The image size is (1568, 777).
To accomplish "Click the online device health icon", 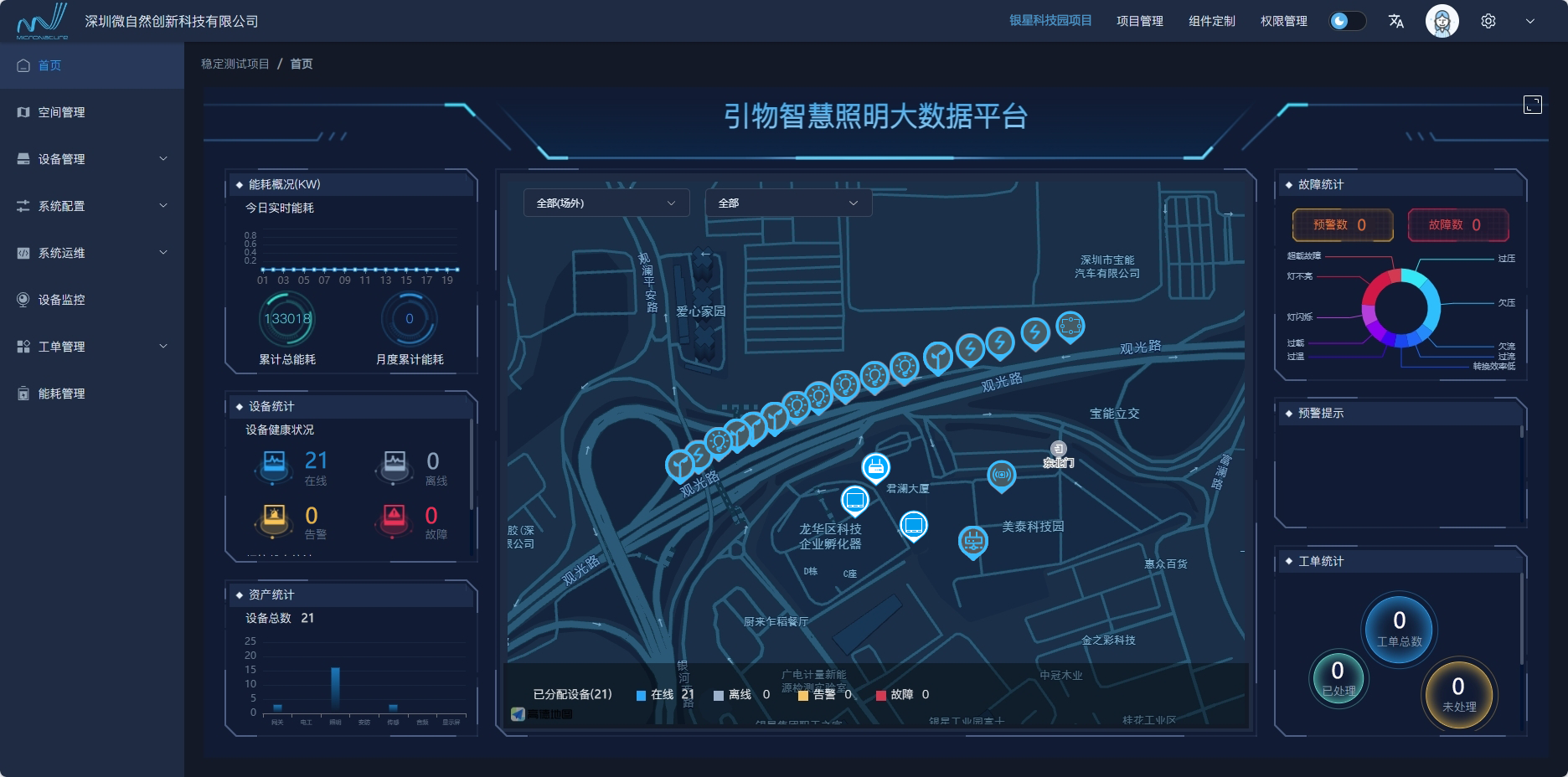I will point(274,466).
